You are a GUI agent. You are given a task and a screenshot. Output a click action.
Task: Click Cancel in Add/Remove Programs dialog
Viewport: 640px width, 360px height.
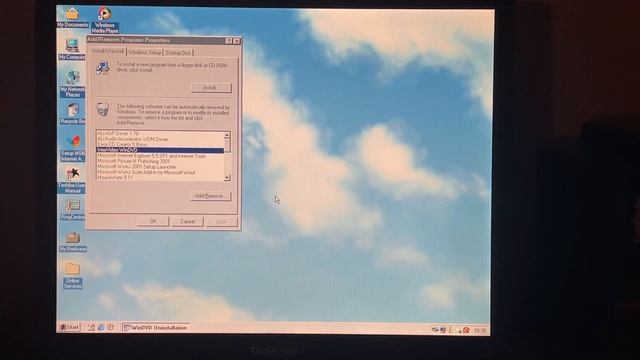(x=187, y=221)
